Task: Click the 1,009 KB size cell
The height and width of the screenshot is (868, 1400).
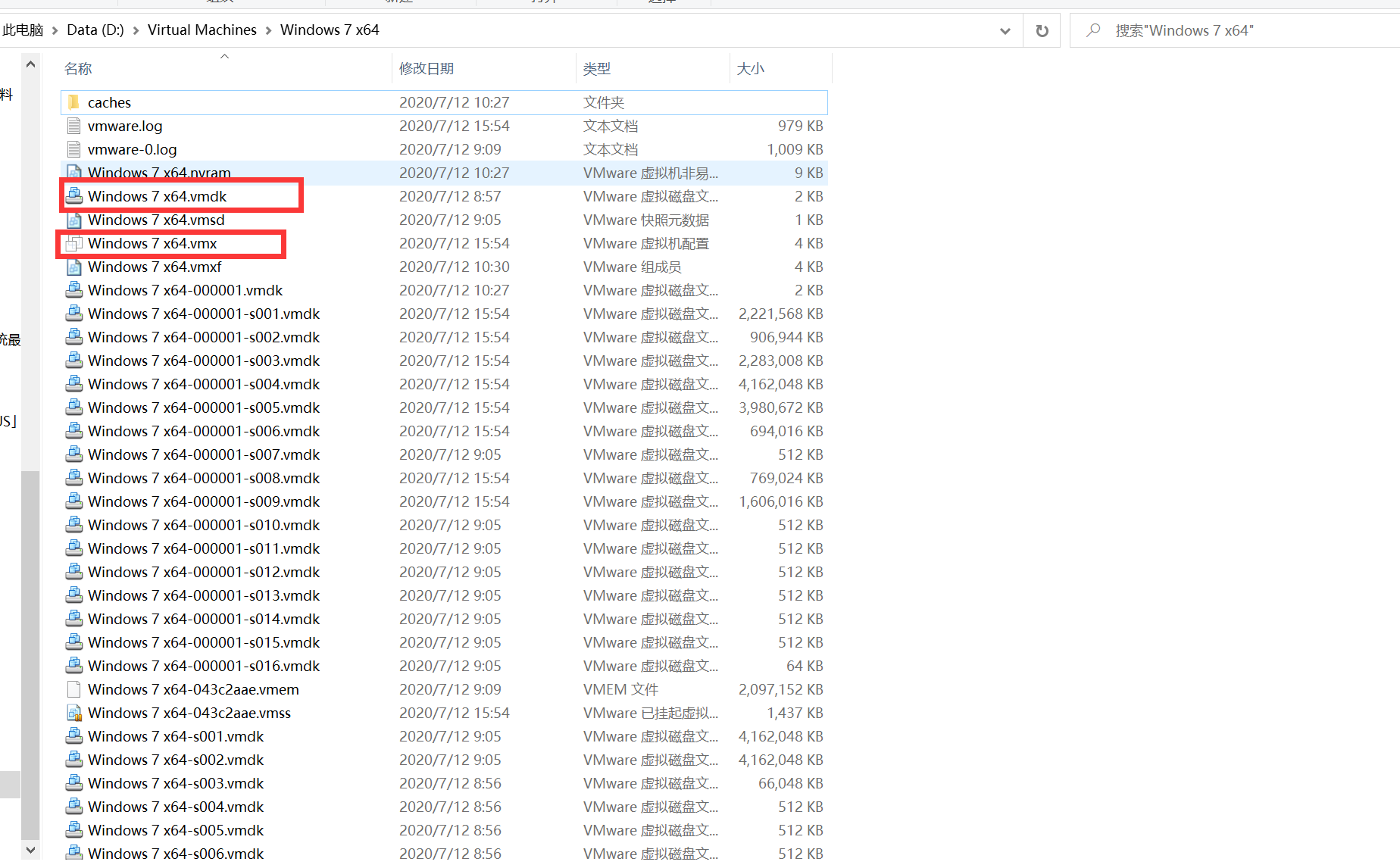Action: click(795, 149)
